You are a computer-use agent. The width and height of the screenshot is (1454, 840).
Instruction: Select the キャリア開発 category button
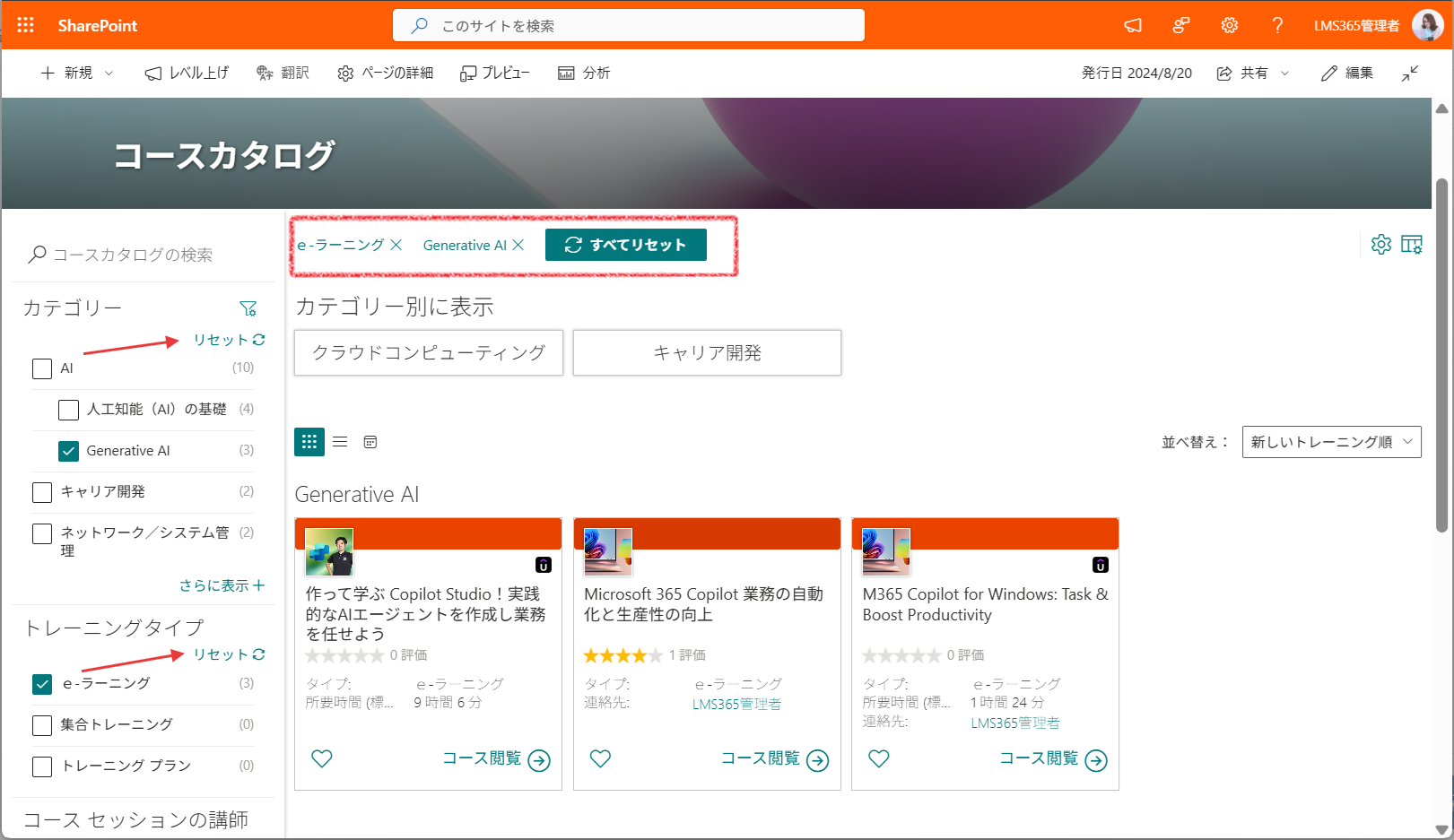(x=707, y=352)
